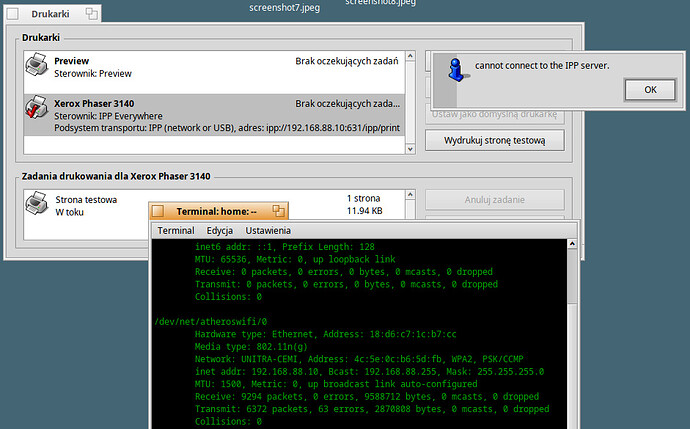Click the ipp://192.168.88.10:631/ipp/print address line
Screen dimensions: 690x429
tap(227, 128)
